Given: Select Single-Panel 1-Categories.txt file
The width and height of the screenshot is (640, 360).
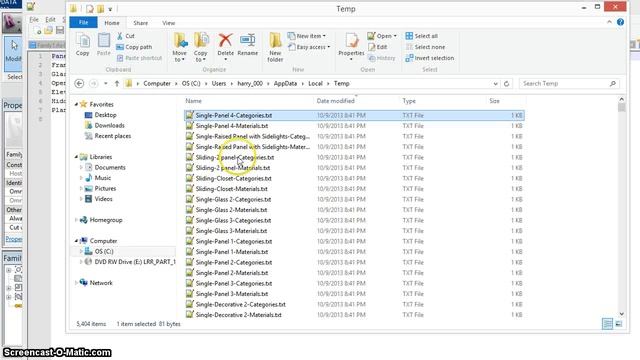Looking at the screenshot, I should click(233, 241).
